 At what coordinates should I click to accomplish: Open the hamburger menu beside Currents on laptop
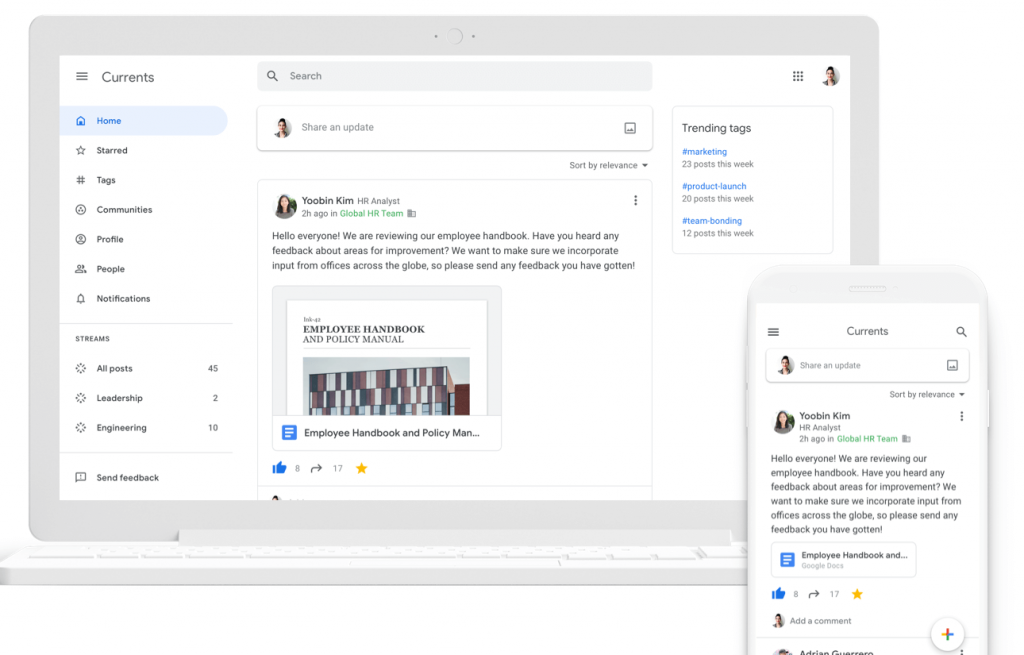[82, 76]
